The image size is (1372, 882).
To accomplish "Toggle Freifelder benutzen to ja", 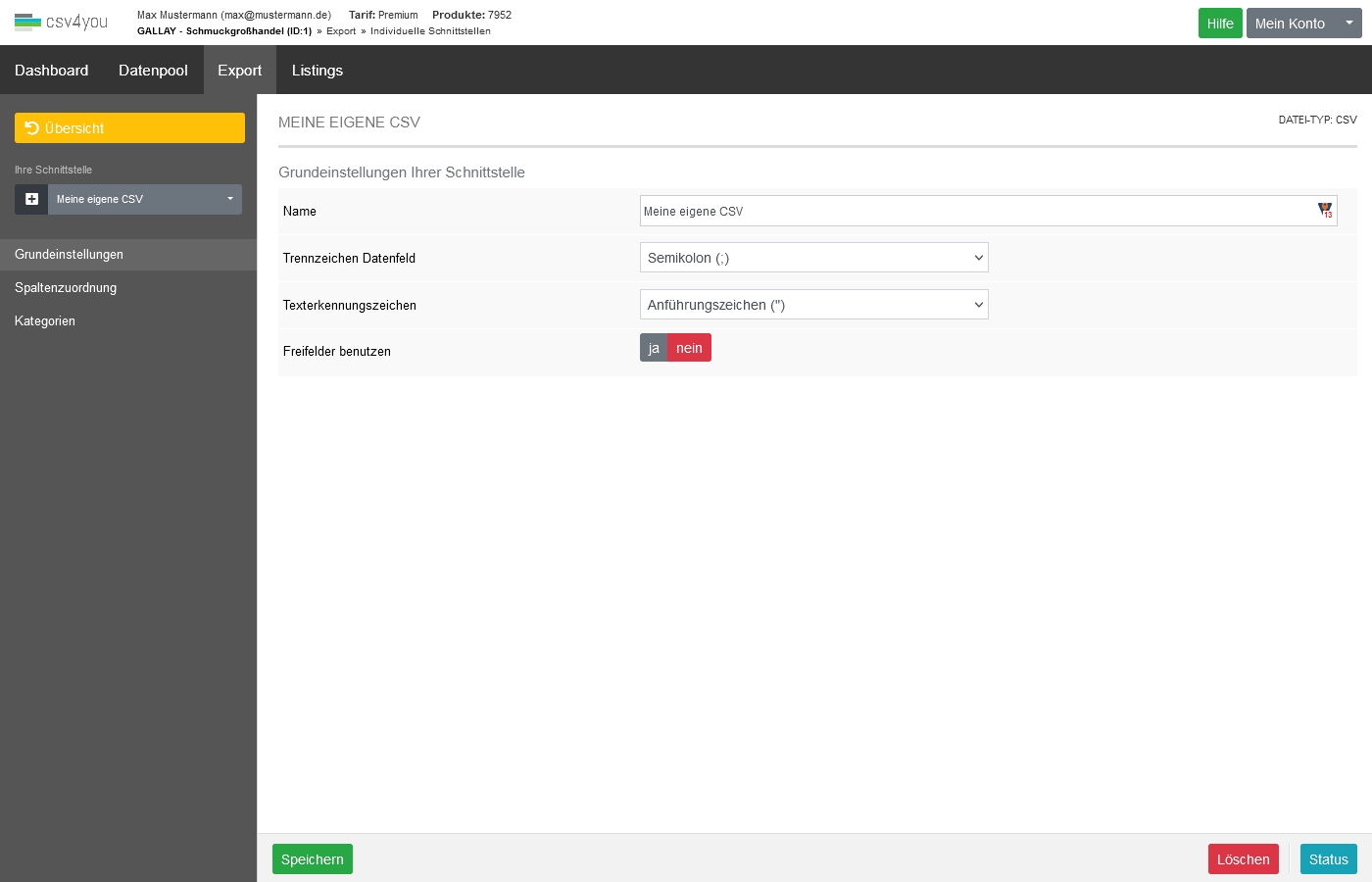I will pos(654,348).
